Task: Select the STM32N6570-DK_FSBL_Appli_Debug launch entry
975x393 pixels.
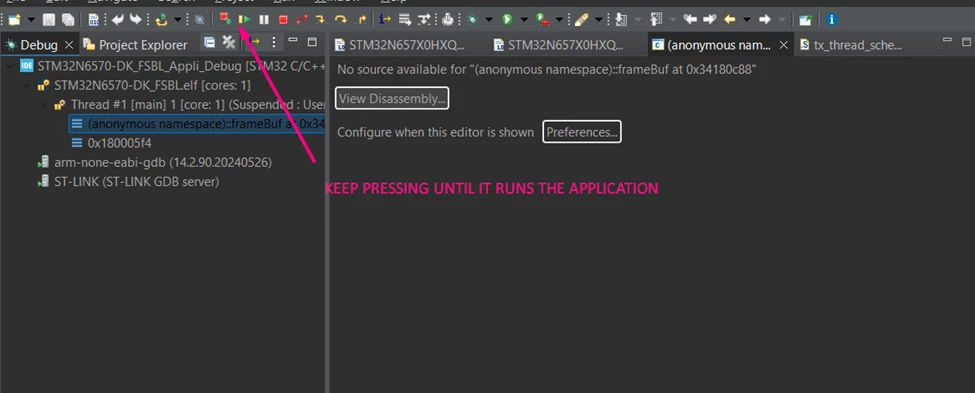Action: [173, 65]
